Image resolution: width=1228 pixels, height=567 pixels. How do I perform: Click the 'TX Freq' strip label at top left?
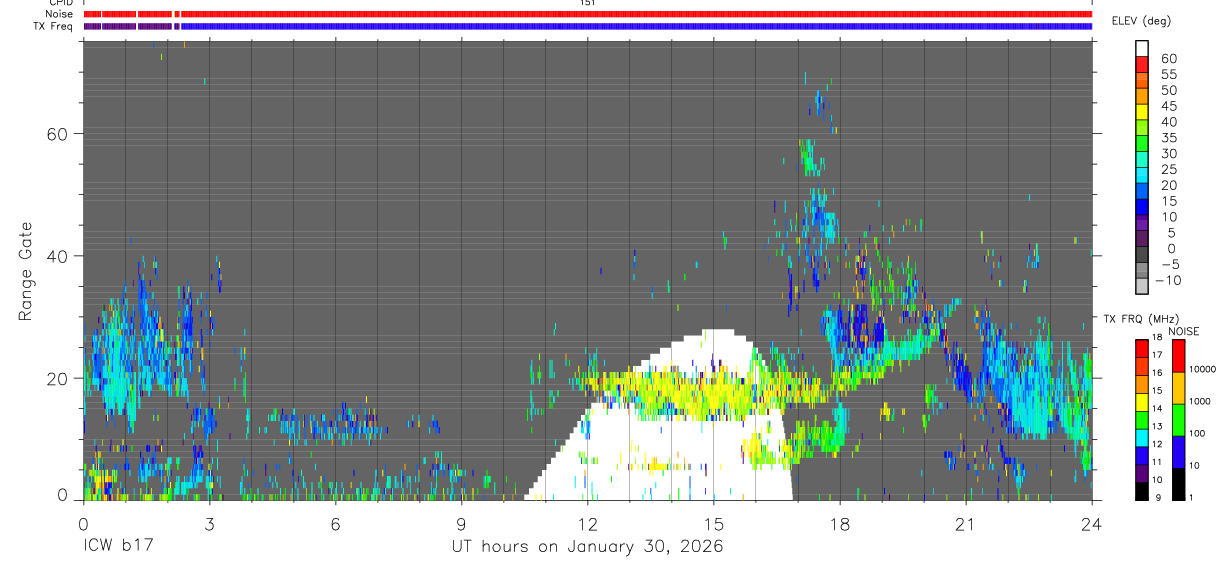click(53, 26)
